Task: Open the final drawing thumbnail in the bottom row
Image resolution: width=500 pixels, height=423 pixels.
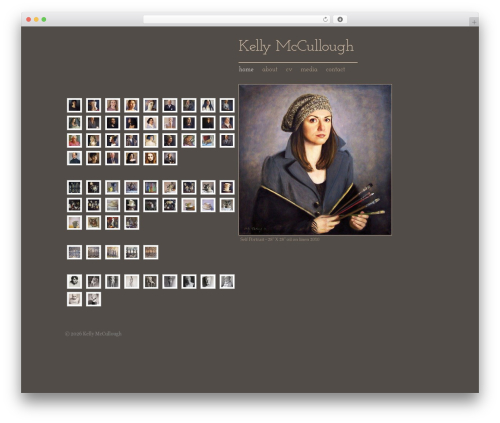Action: click(93, 299)
